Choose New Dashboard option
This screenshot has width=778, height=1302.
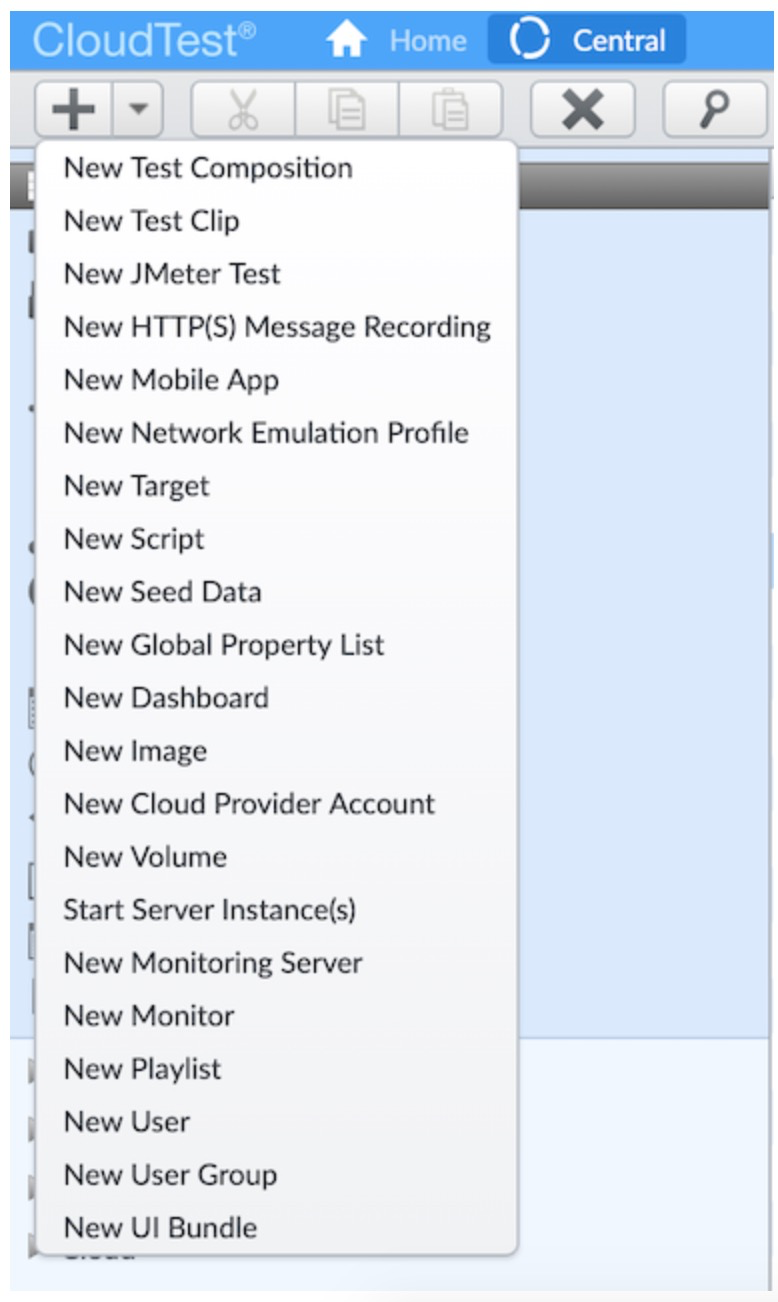pos(166,697)
